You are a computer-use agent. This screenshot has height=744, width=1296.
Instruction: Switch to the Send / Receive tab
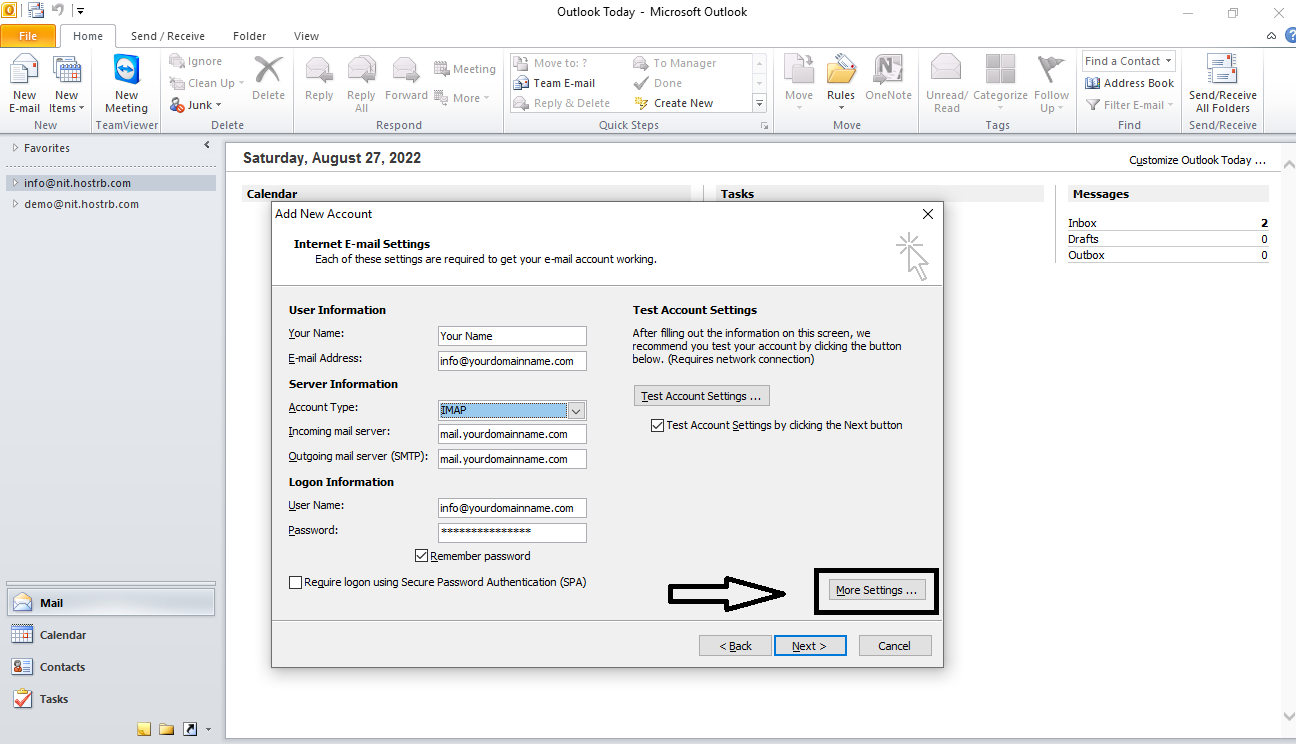point(168,36)
